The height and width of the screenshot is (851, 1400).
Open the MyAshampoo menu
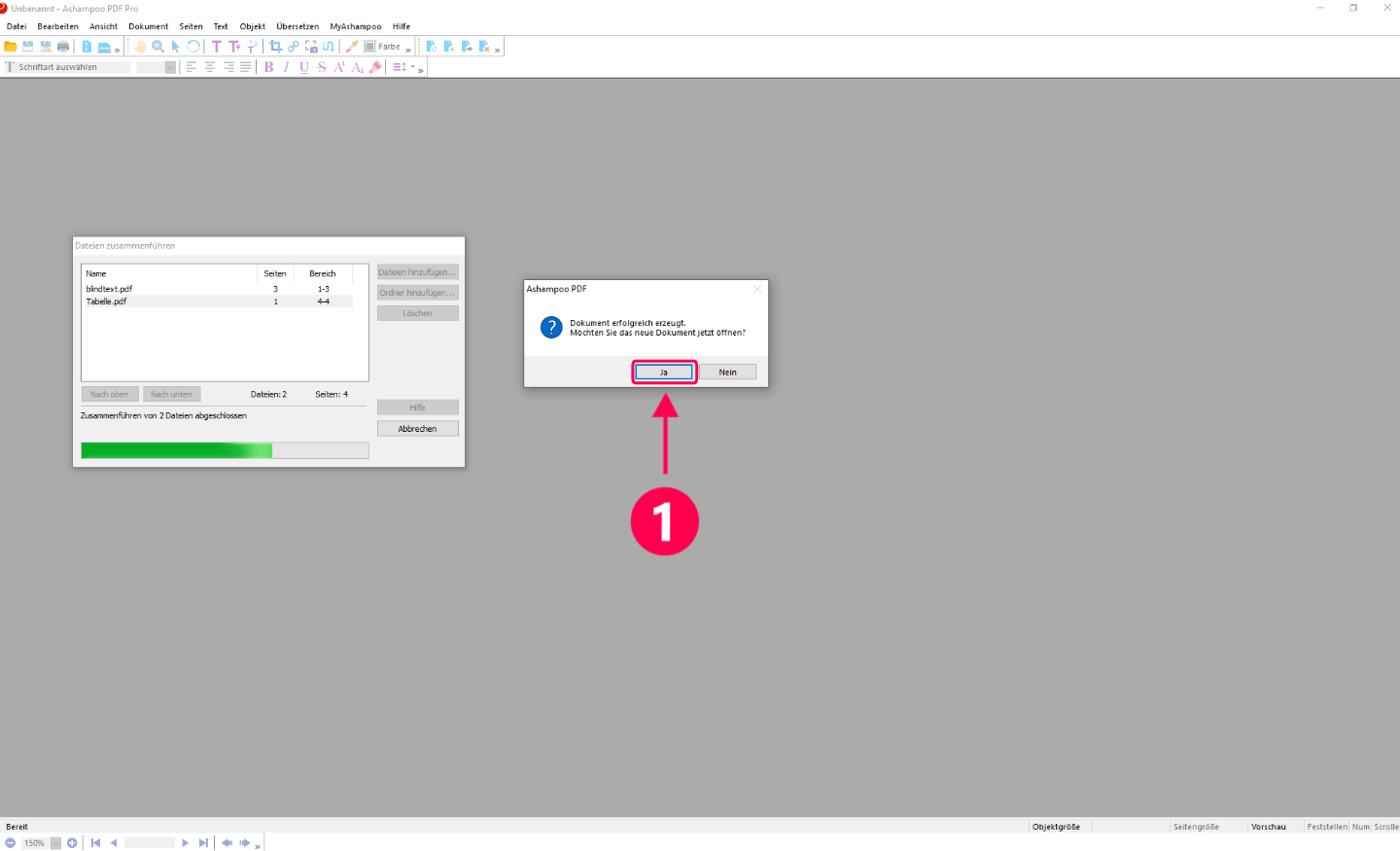[x=355, y=26]
